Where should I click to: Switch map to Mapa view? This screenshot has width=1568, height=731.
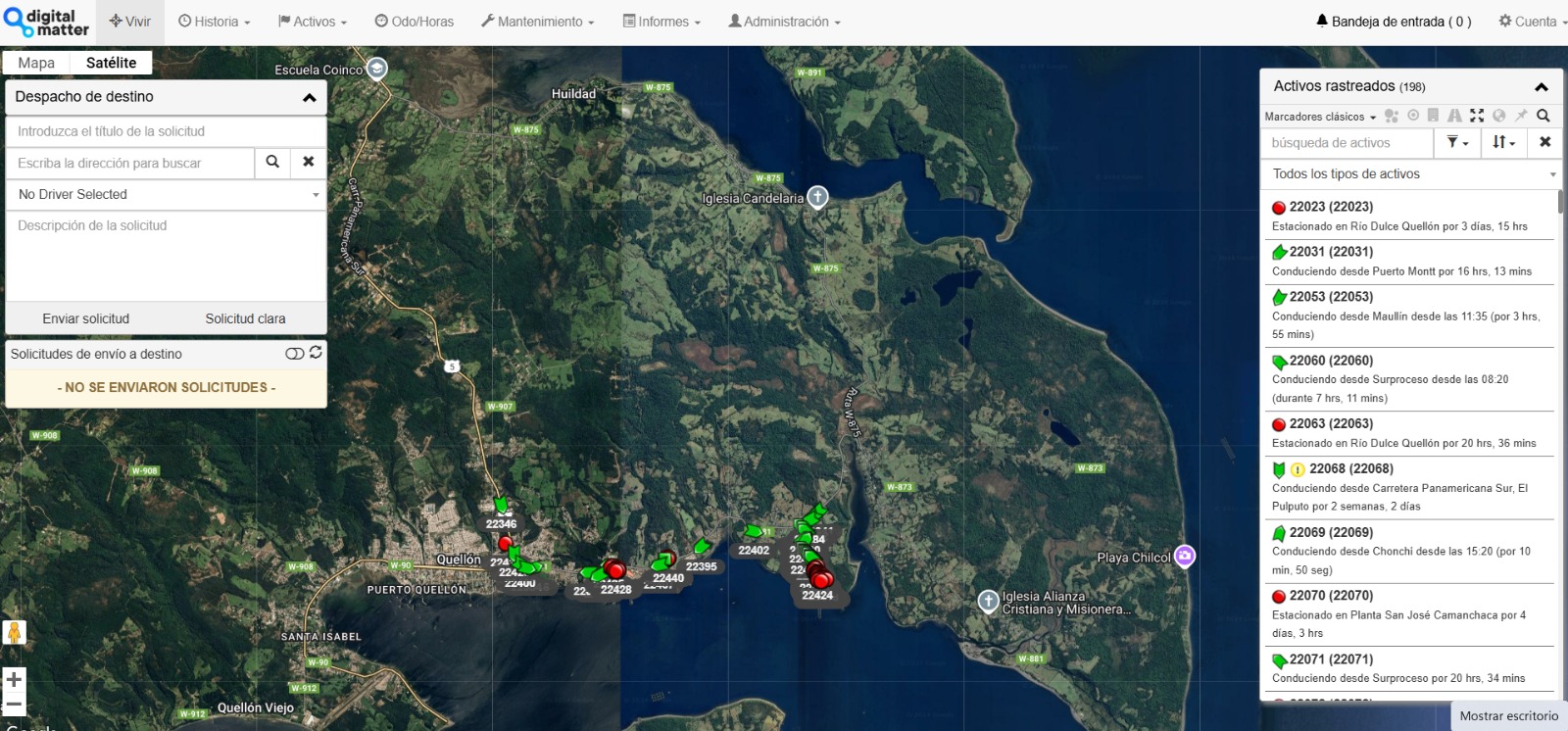[x=36, y=63]
